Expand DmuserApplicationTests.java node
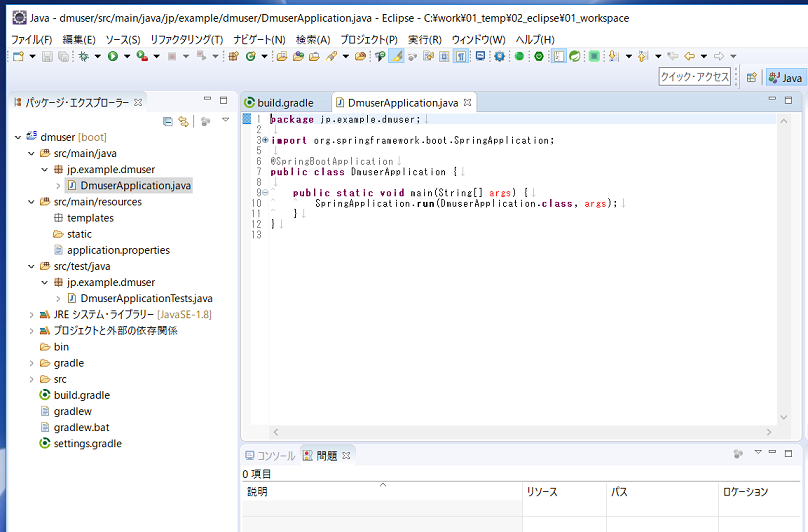This screenshot has height=532, width=808. [x=58, y=298]
